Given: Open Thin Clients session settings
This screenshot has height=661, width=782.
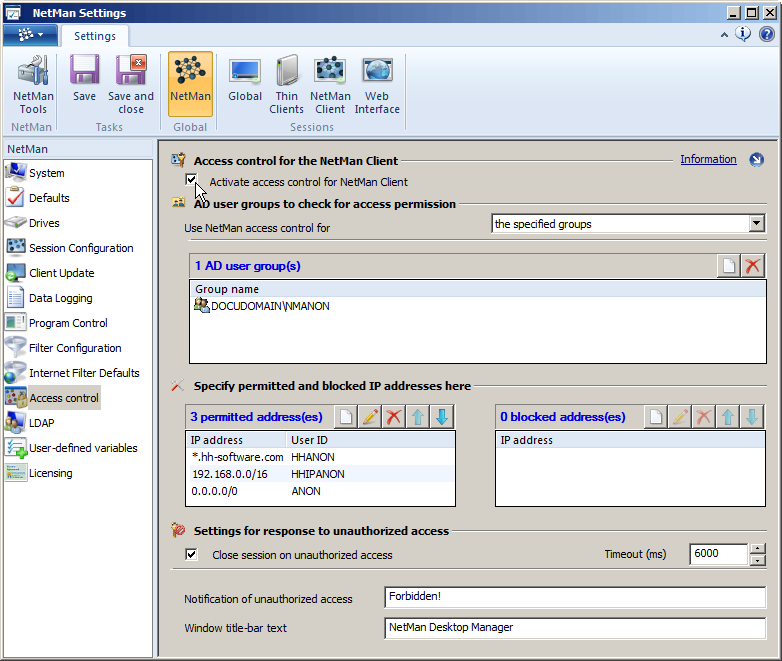Looking at the screenshot, I should [x=286, y=85].
